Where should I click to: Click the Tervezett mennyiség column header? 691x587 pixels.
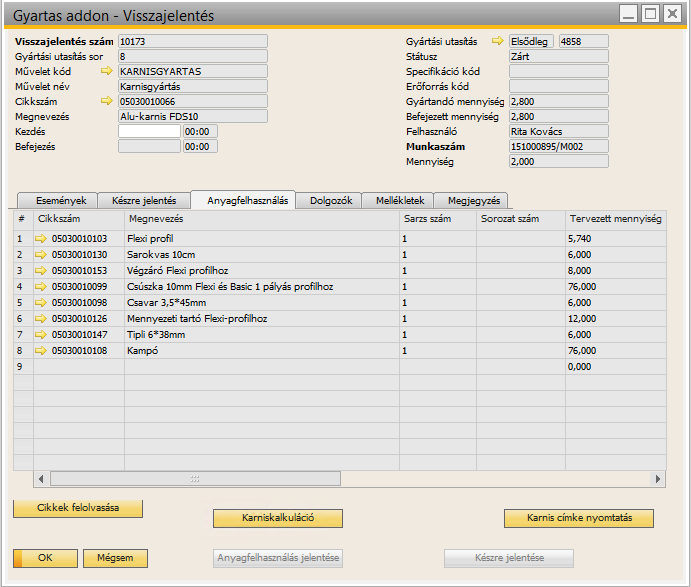(616, 219)
